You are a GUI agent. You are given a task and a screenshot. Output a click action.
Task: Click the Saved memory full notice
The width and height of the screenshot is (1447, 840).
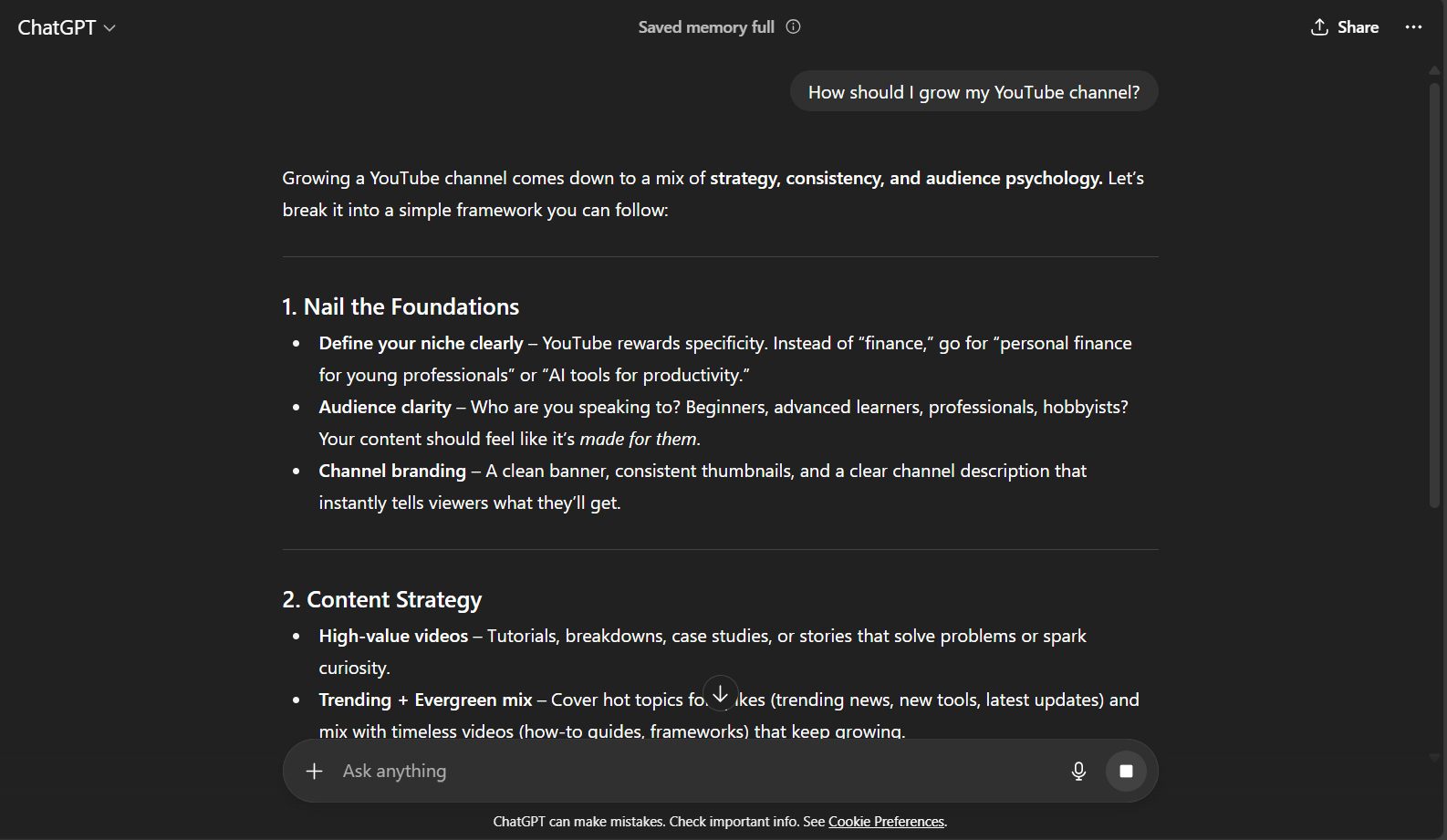pos(706,27)
